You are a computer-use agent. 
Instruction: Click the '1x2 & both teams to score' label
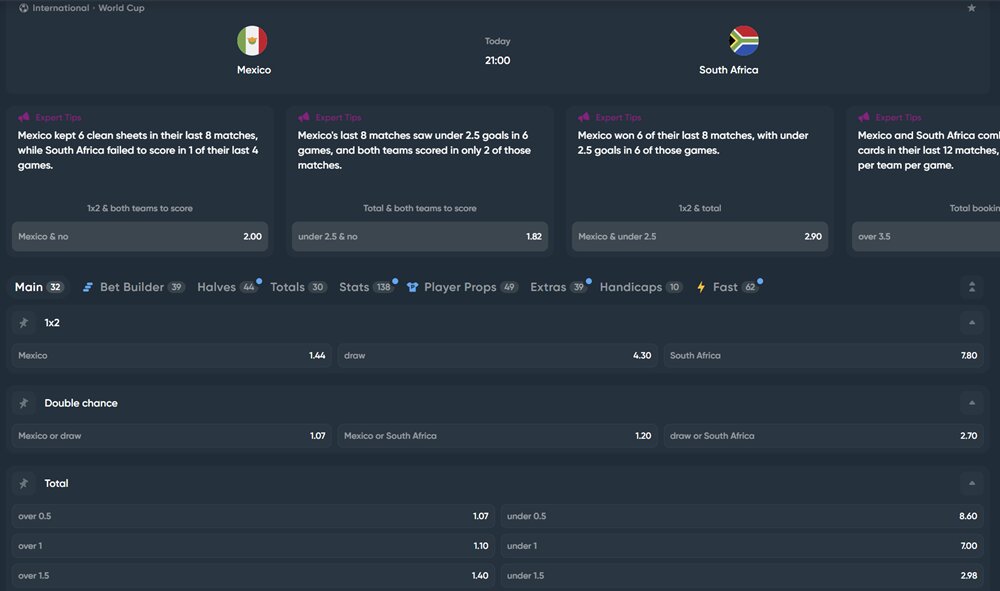[140, 208]
